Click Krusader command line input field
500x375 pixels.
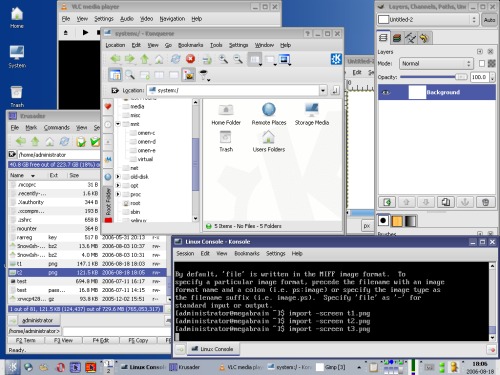(x=116, y=331)
